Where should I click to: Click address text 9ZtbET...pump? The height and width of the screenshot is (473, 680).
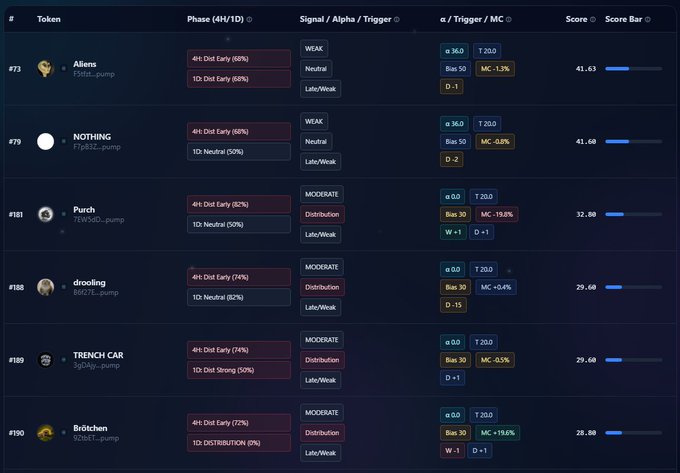tap(96, 438)
